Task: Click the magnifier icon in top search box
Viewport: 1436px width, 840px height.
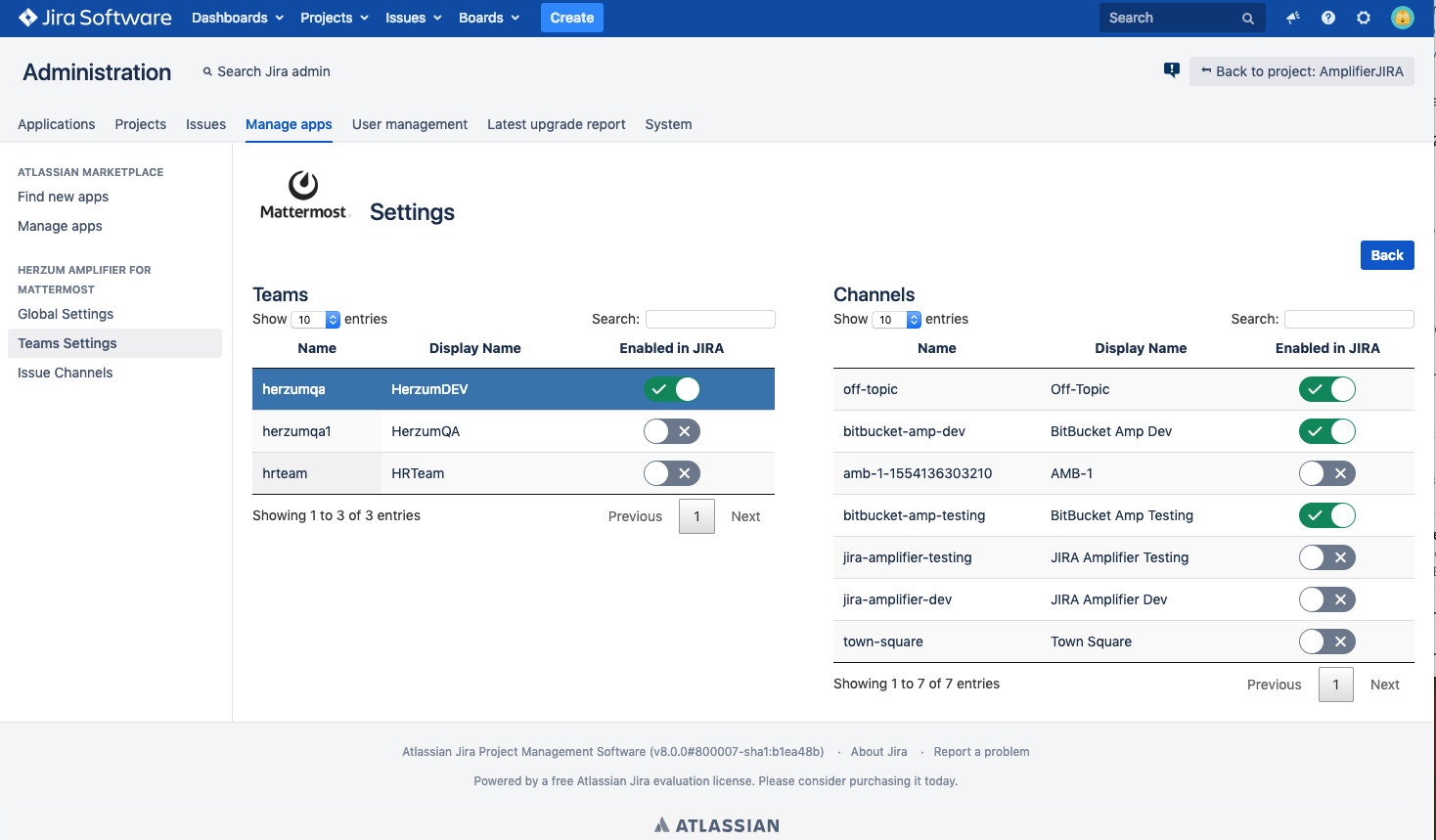Action: click(x=1247, y=19)
